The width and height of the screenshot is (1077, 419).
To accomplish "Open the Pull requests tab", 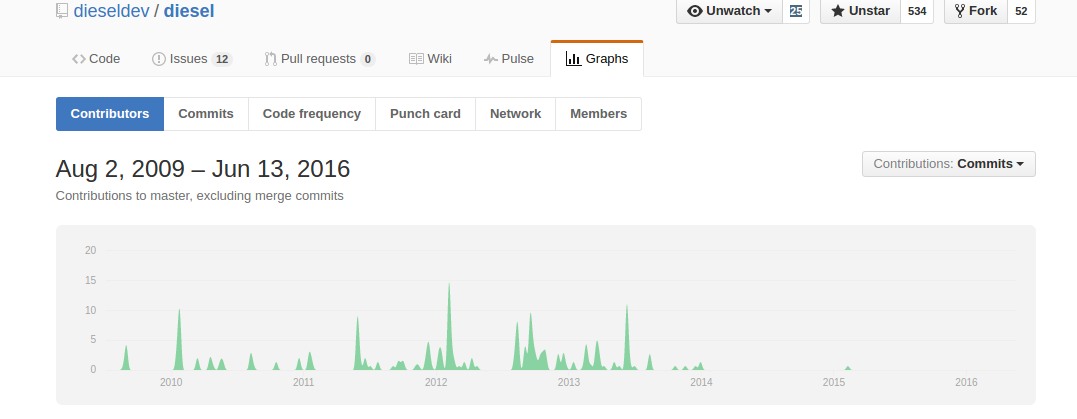I will 319,59.
